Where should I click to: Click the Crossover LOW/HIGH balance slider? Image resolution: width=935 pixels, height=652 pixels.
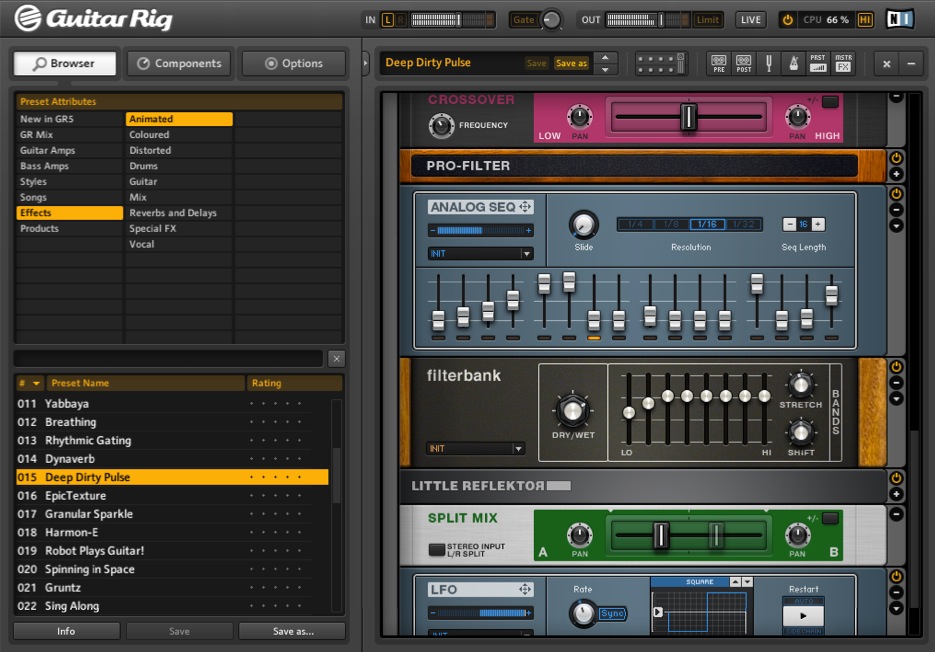[x=688, y=116]
